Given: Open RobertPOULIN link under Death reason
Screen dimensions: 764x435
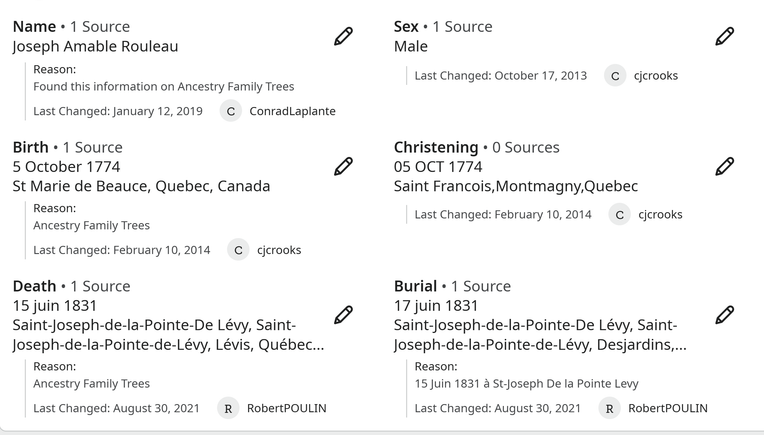Looking at the screenshot, I should [286, 408].
